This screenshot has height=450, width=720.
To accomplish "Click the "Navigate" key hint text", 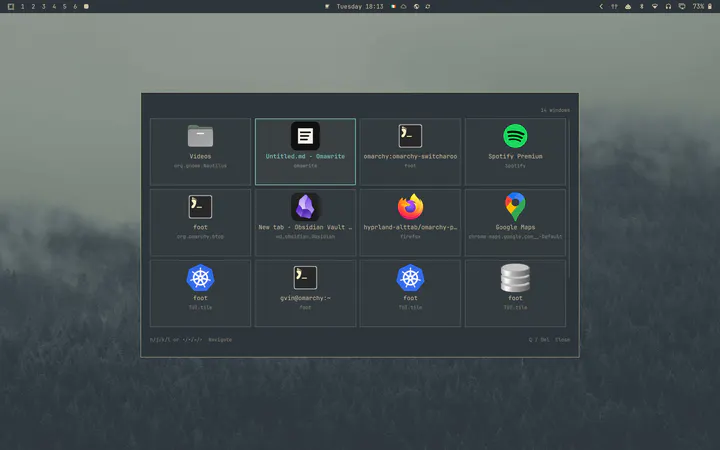I will (x=220, y=340).
